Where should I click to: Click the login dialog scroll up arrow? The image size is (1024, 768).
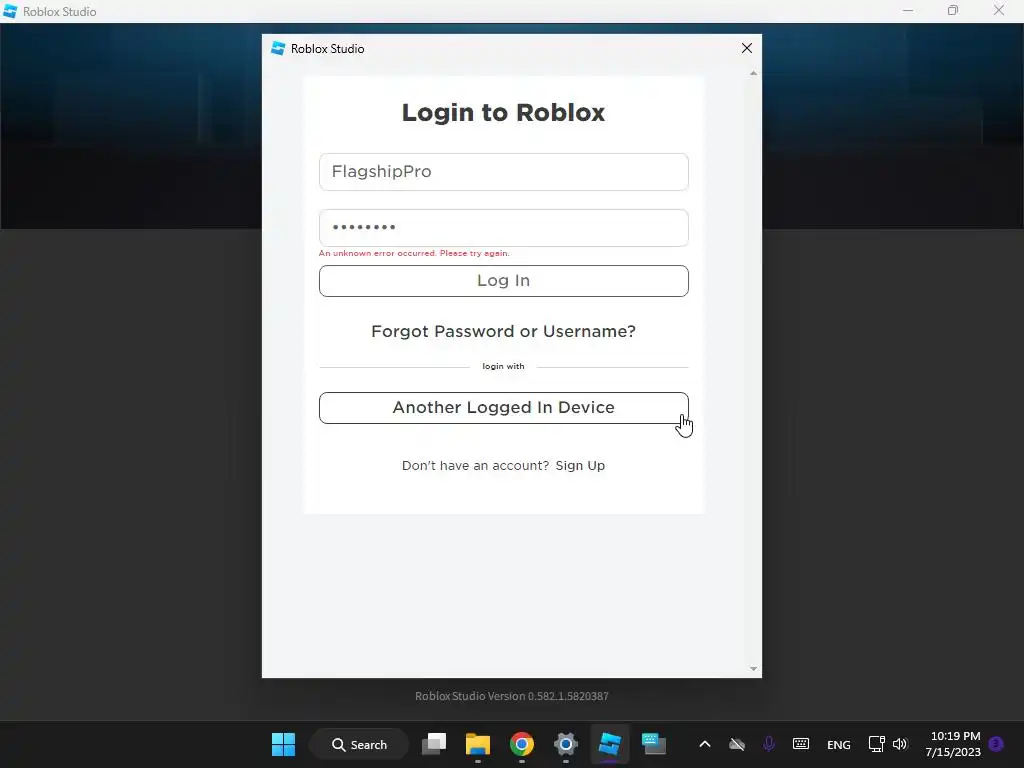point(753,73)
